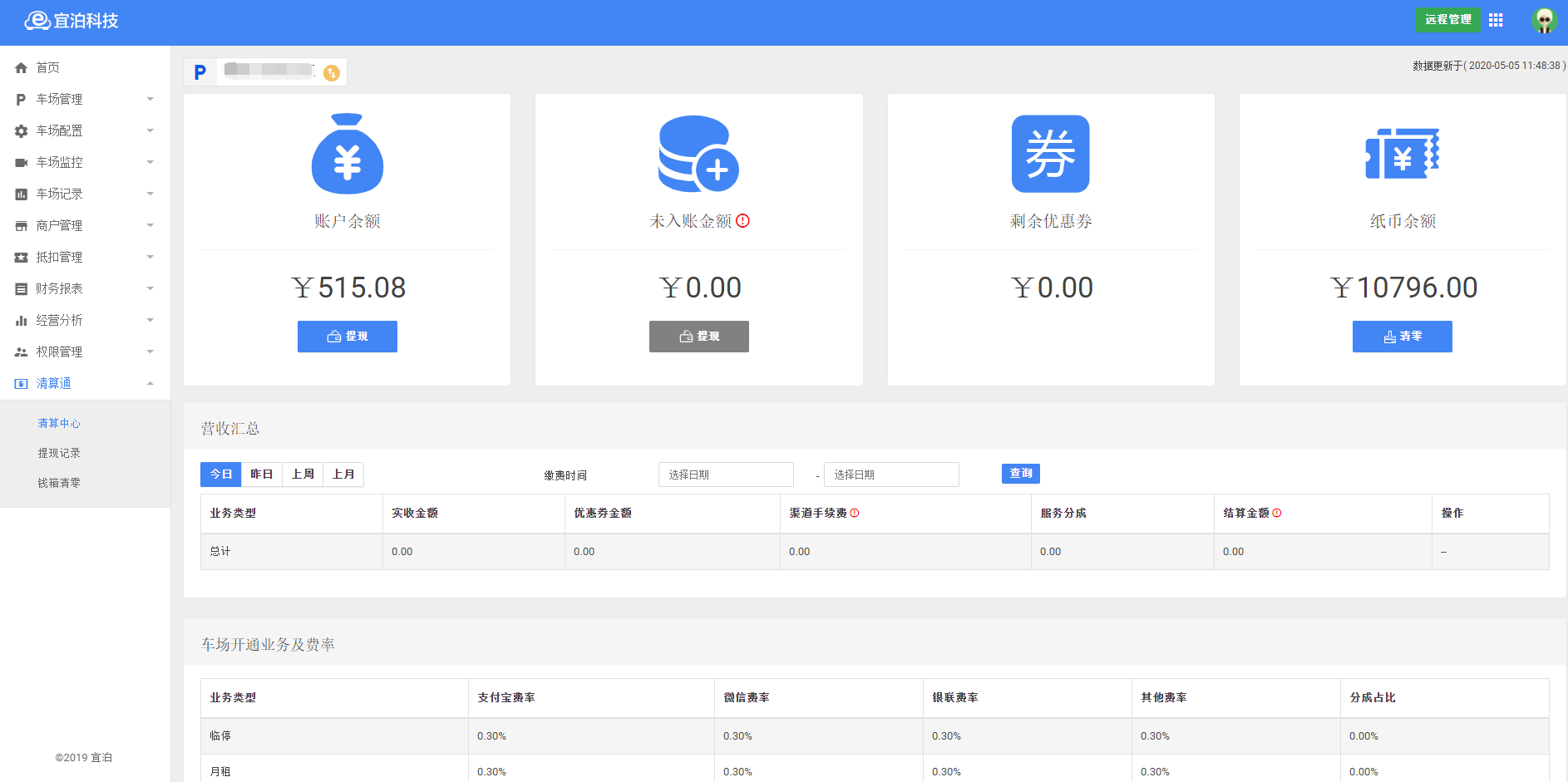This screenshot has height=782, width=1568.
Task: Click the orange switch parking lot icon
Action: tap(332, 73)
